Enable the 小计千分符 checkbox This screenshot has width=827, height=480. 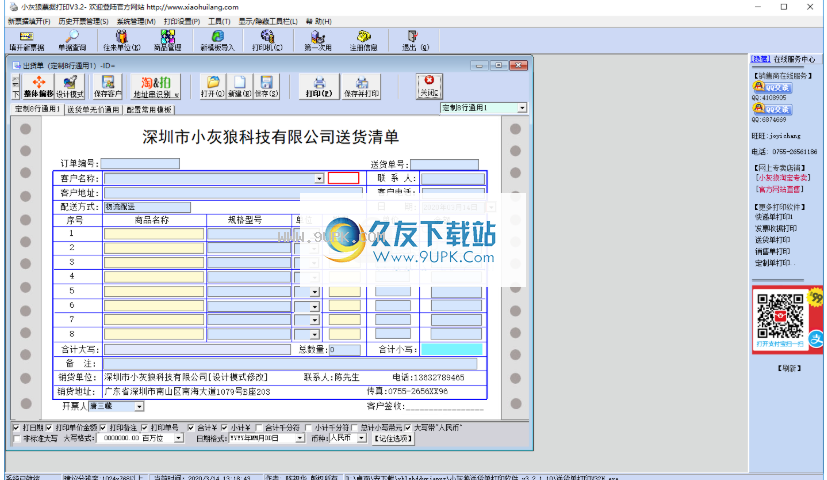tap(309, 427)
